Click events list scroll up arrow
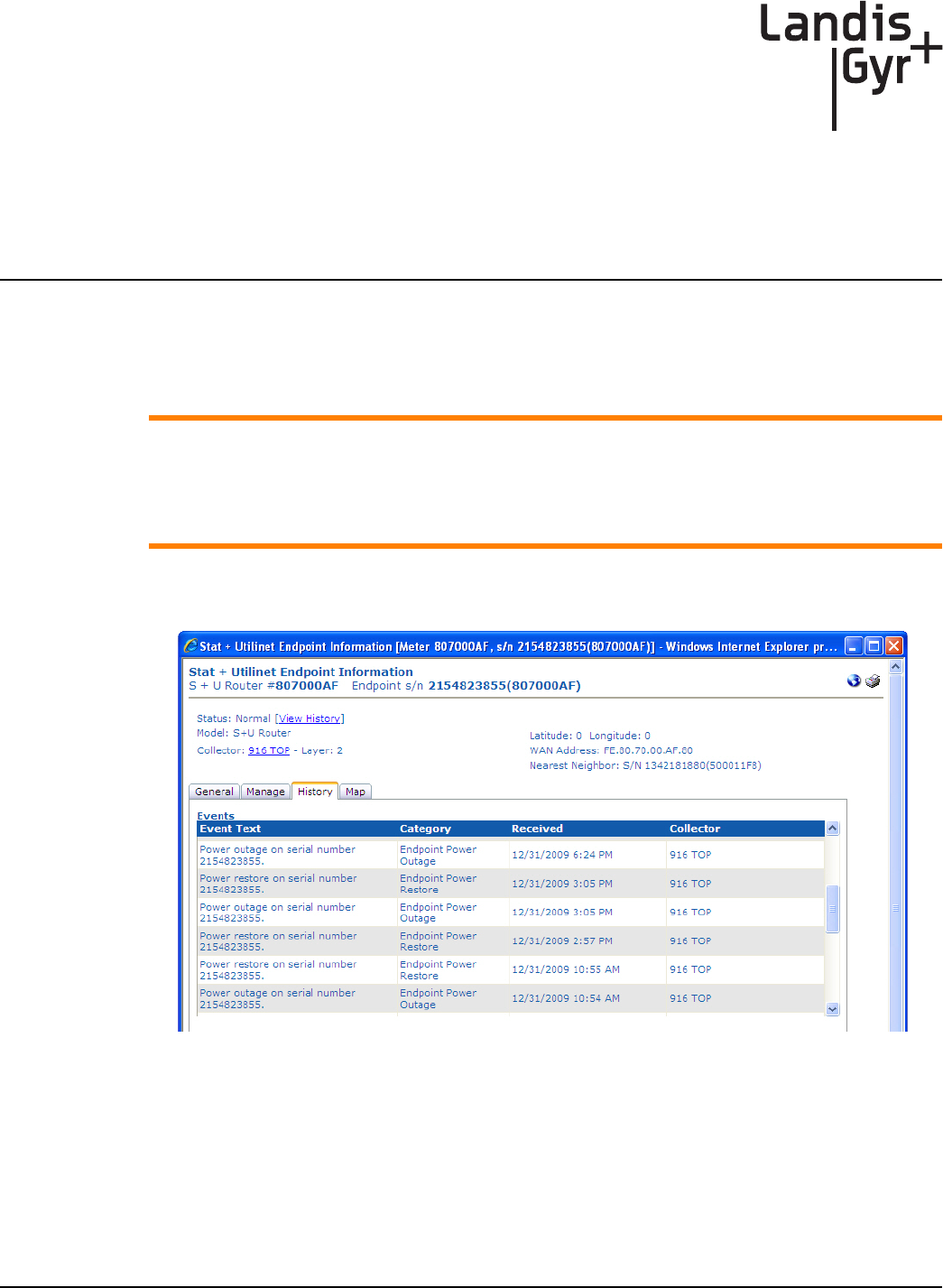 point(833,828)
